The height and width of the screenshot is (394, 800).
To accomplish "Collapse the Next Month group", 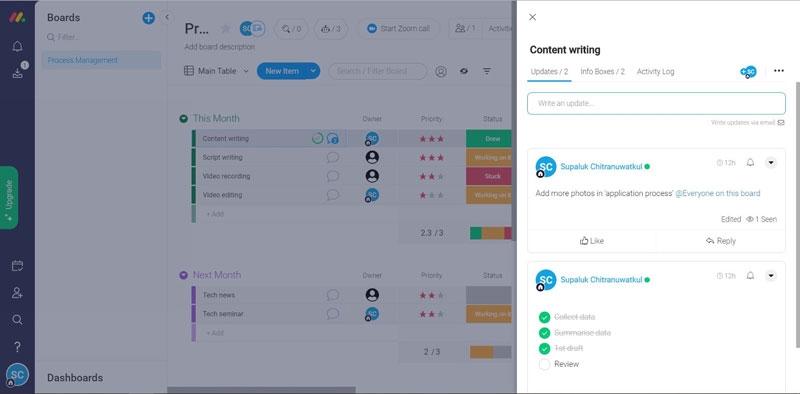I will tap(184, 275).
